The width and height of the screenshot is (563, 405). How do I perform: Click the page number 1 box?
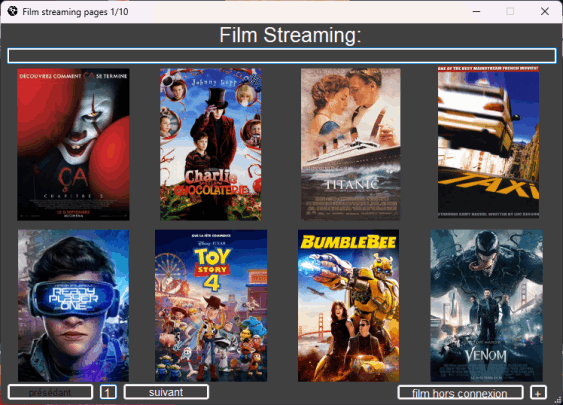pyautogui.click(x=108, y=392)
